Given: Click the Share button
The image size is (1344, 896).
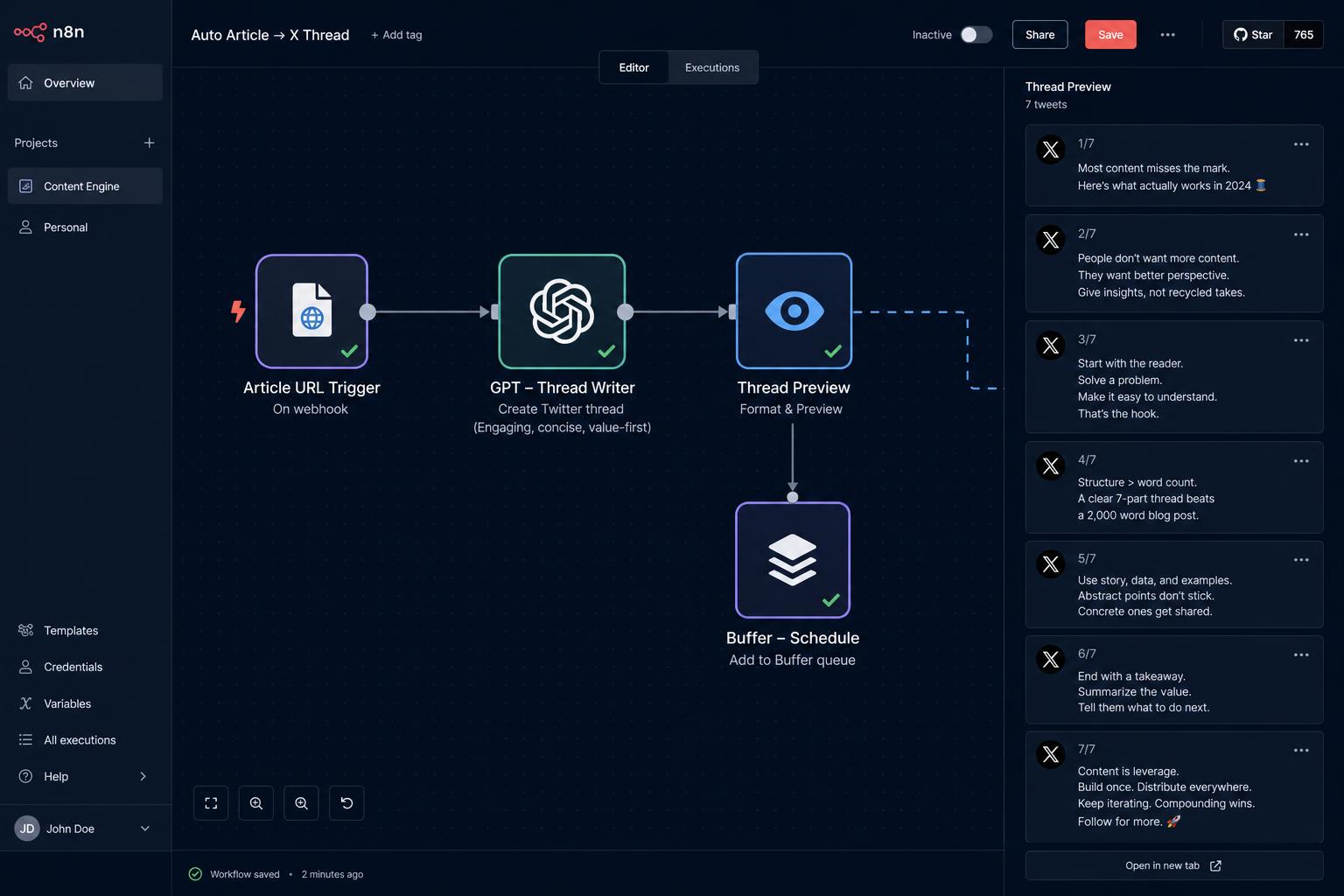Looking at the screenshot, I should 1039,35.
